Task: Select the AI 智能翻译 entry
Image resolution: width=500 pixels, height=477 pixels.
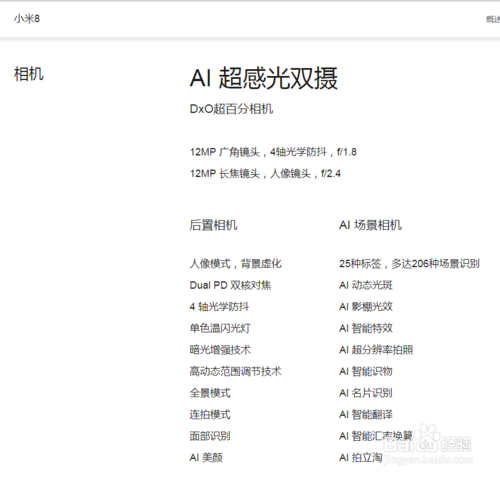Action: 366,414
